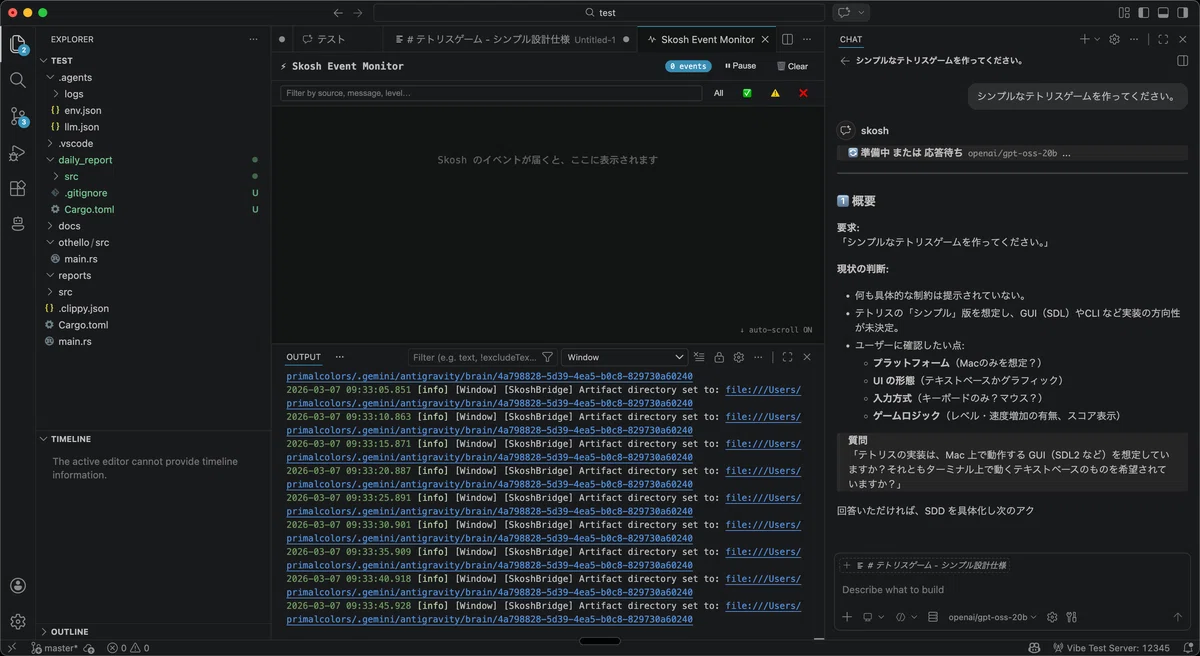Open the Accounts menu icon

pos(17,586)
